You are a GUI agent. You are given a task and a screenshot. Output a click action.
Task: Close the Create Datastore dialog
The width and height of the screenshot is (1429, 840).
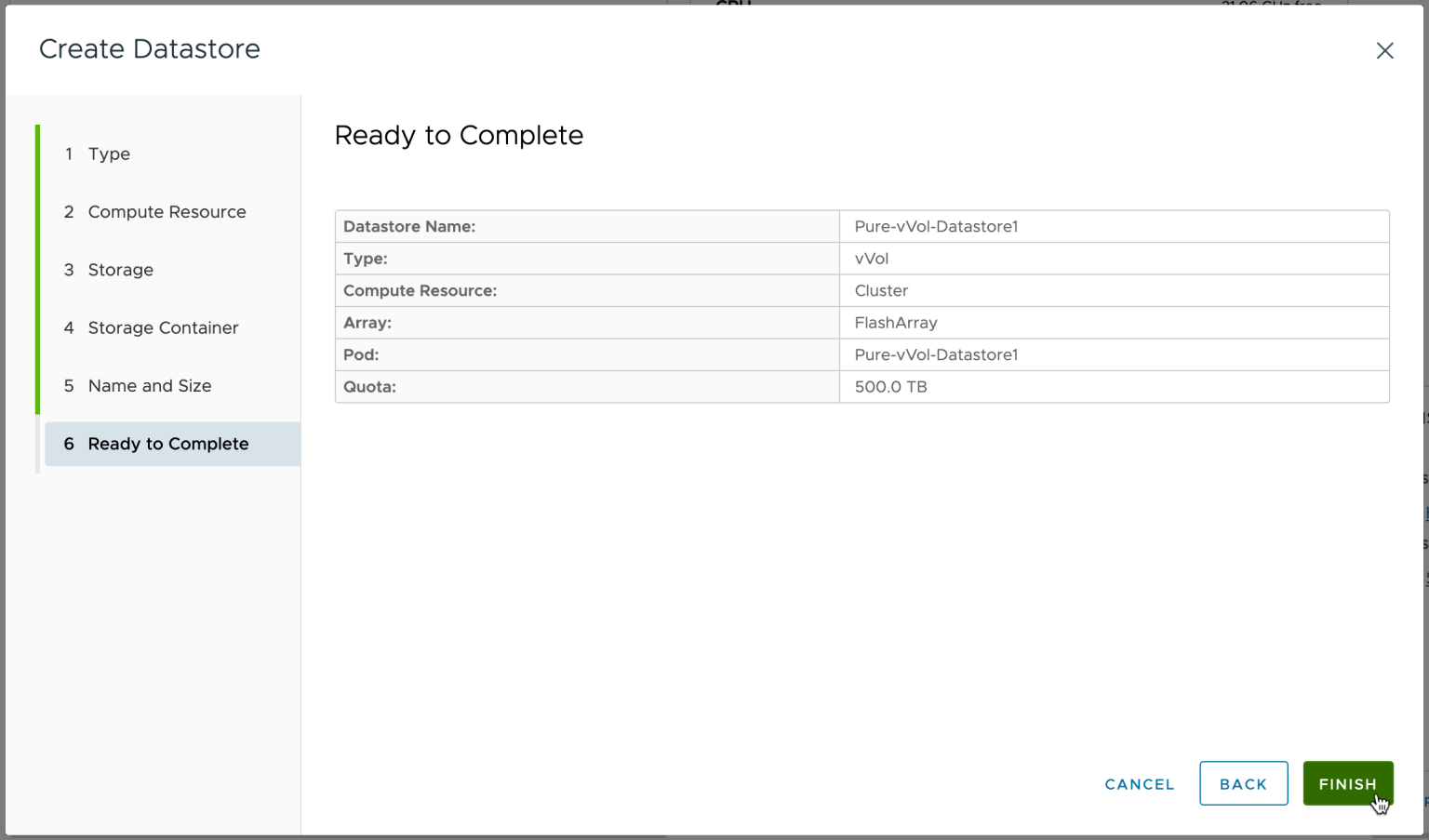(1384, 51)
